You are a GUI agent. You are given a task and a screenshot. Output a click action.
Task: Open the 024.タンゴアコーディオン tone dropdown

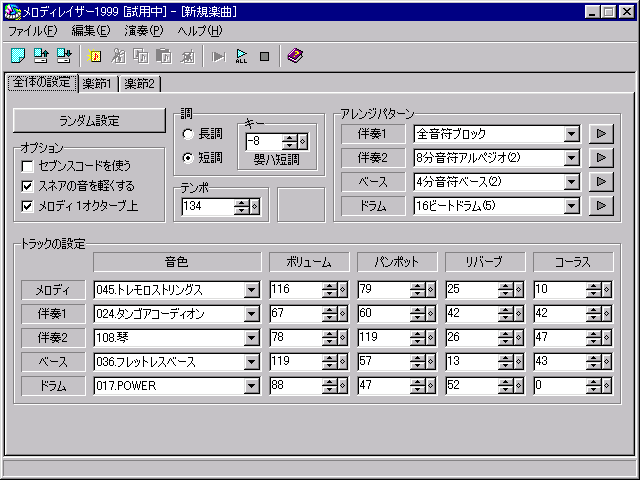click(252, 314)
